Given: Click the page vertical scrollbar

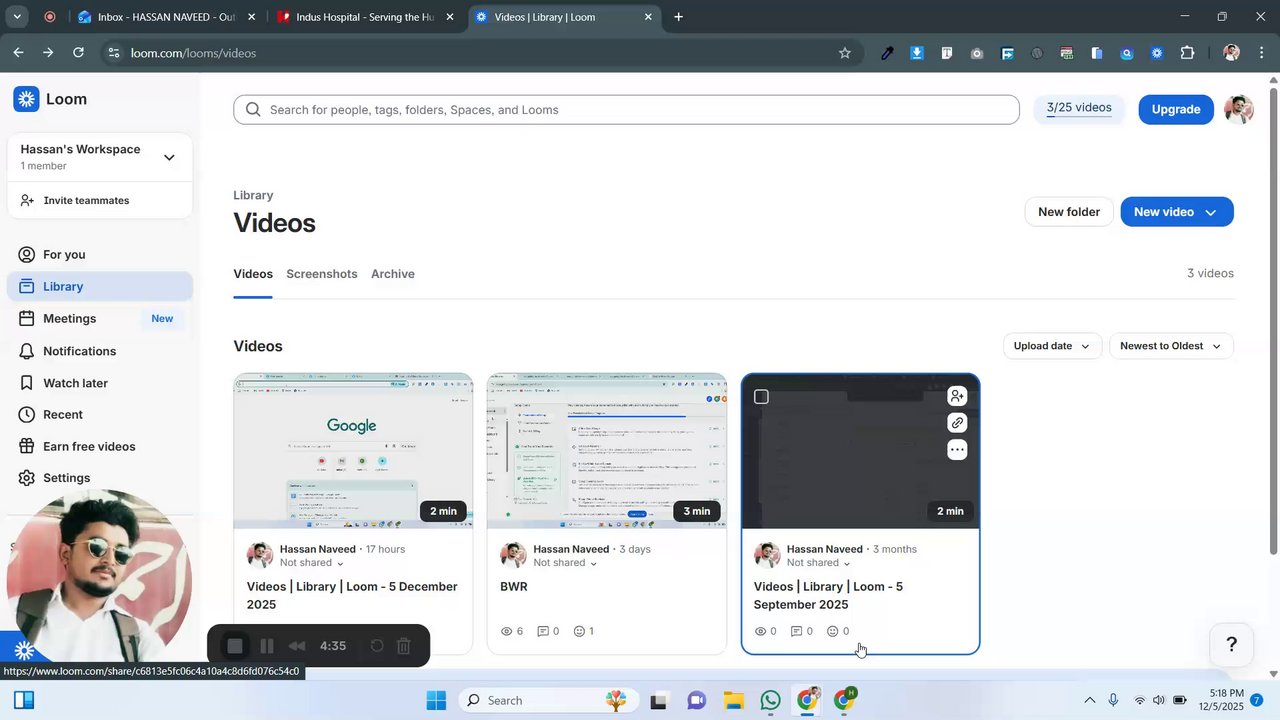Looking at the screenshot, I should click(1273, 320).
